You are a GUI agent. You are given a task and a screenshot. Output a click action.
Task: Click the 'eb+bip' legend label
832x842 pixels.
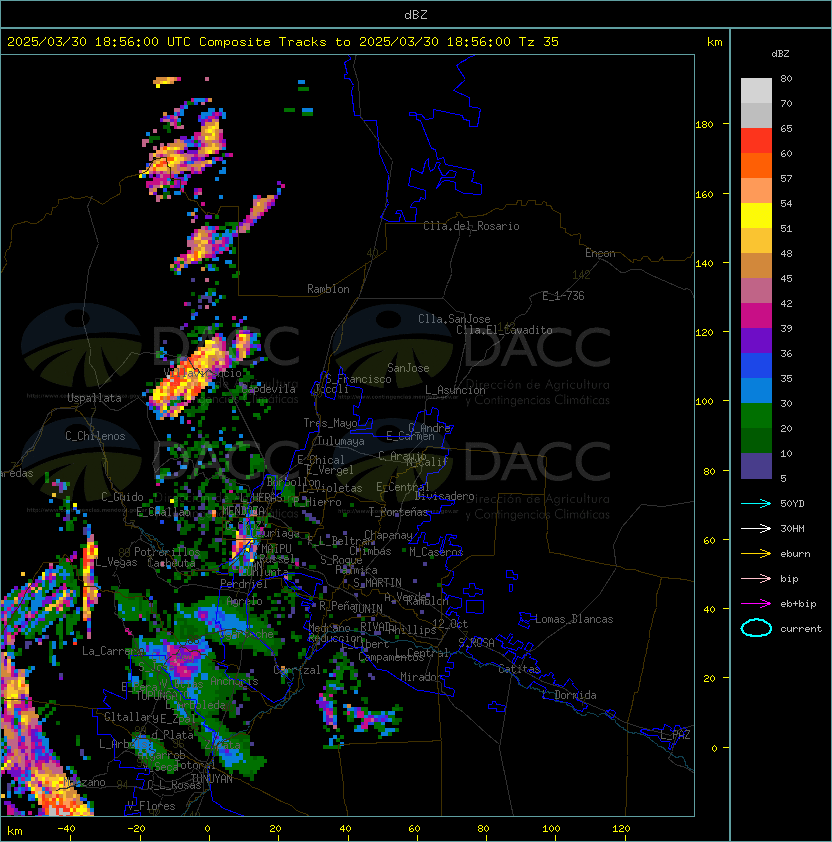click(x=798, y=604)
